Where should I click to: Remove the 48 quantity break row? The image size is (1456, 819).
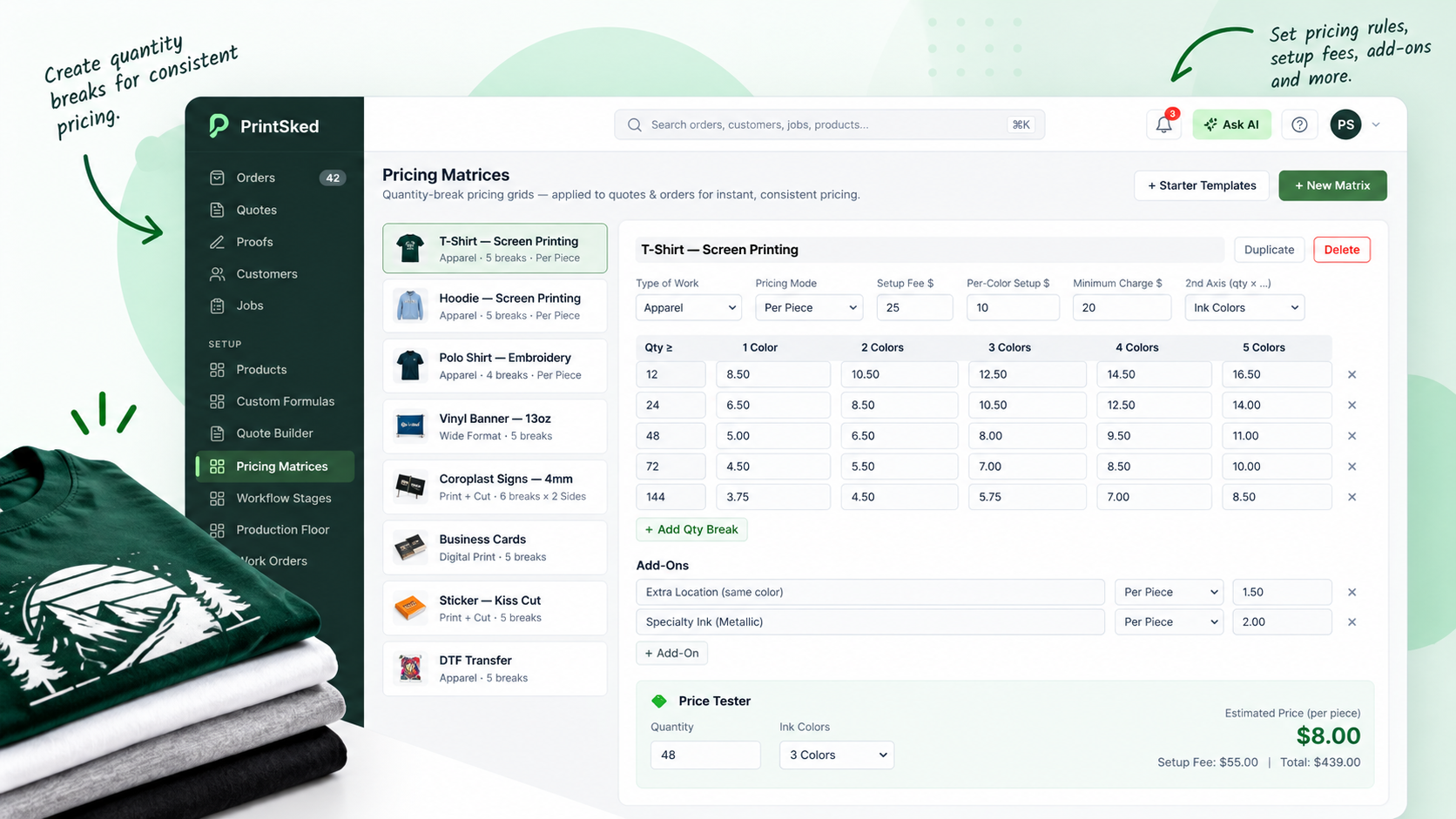(1352, 436)
